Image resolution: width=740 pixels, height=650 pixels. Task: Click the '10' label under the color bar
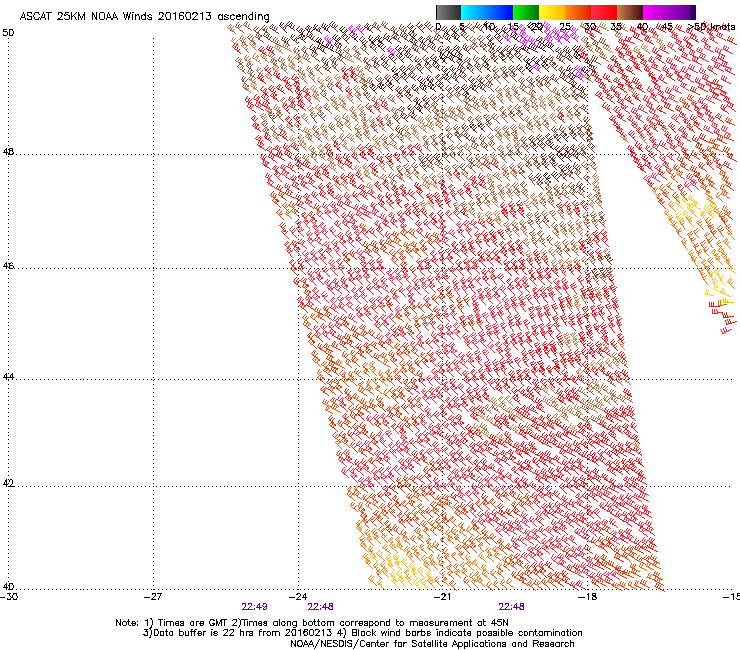pyautogui.click(x=489, y=27)
